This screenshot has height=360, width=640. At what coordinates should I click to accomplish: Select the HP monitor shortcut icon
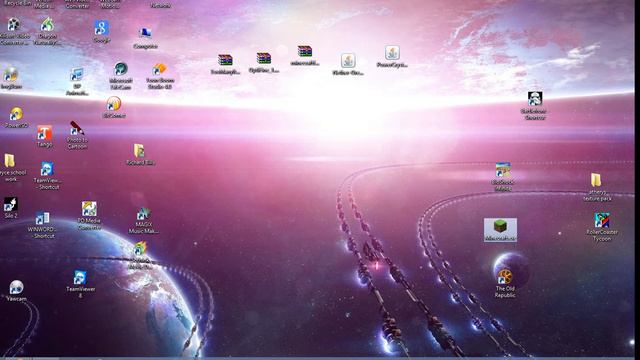click(x=77, y=75)
